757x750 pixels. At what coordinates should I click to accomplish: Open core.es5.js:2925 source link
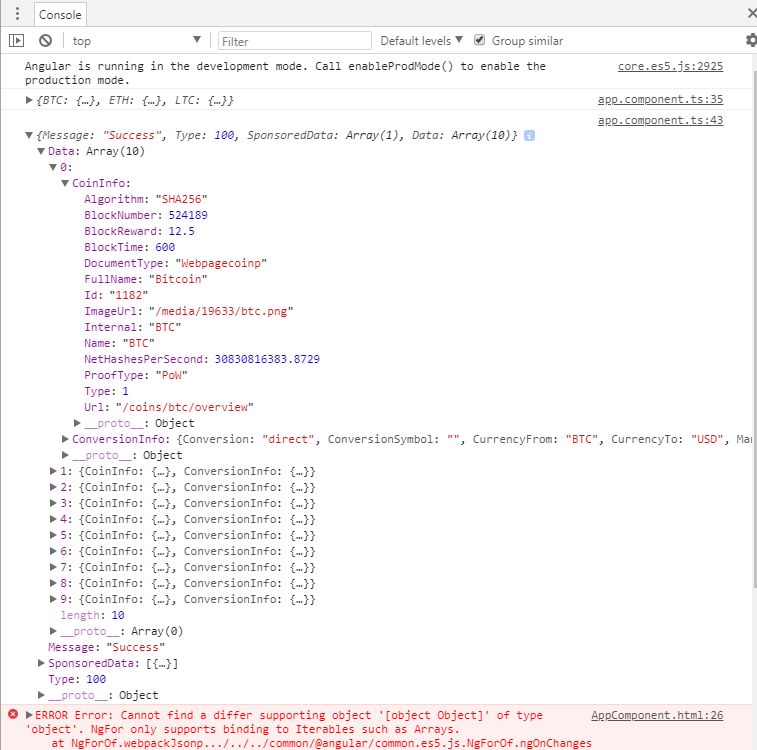point(670,66)
